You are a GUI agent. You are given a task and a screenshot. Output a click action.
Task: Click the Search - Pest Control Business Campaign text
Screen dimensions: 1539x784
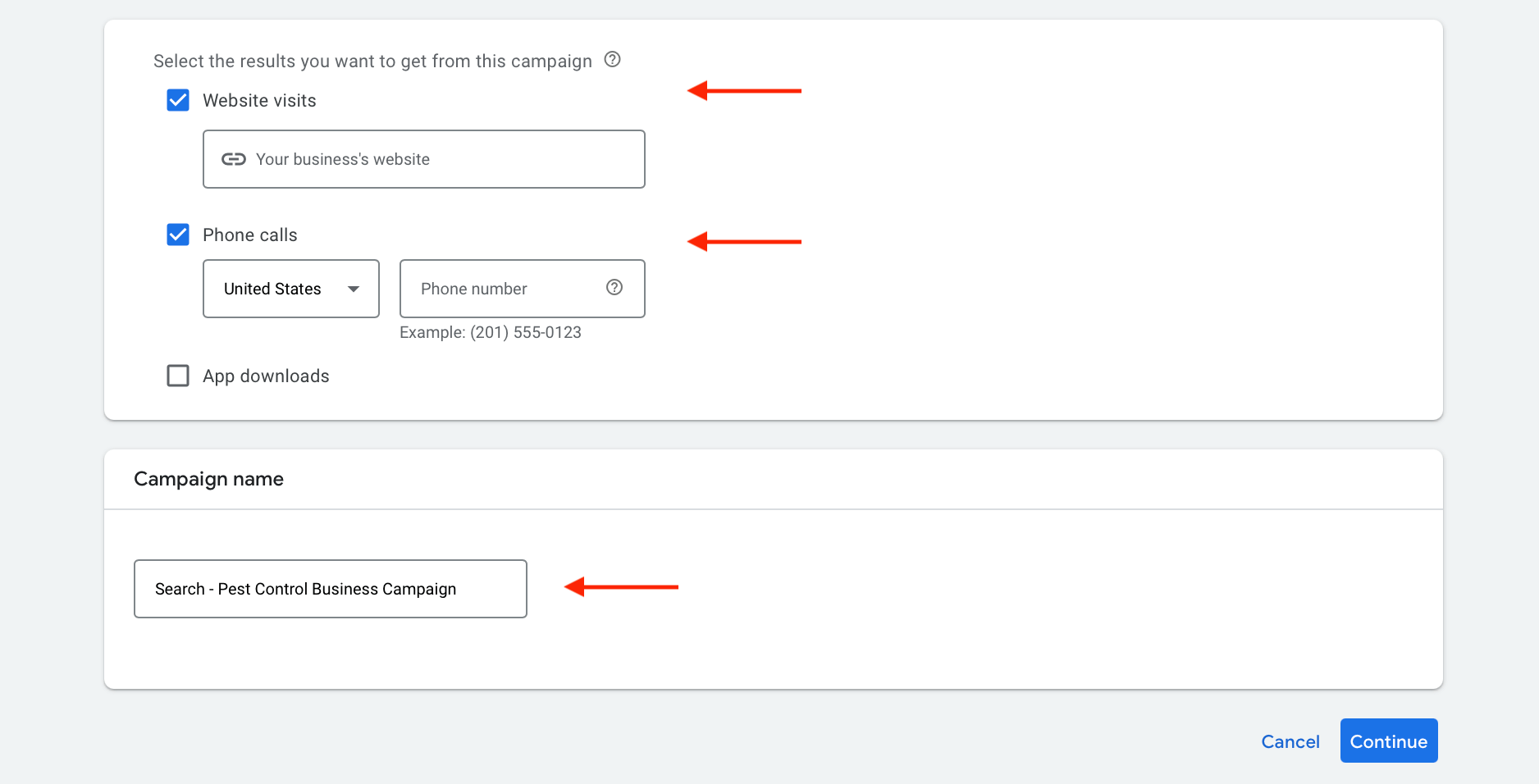pyautogui.click(x=305, y=589)
